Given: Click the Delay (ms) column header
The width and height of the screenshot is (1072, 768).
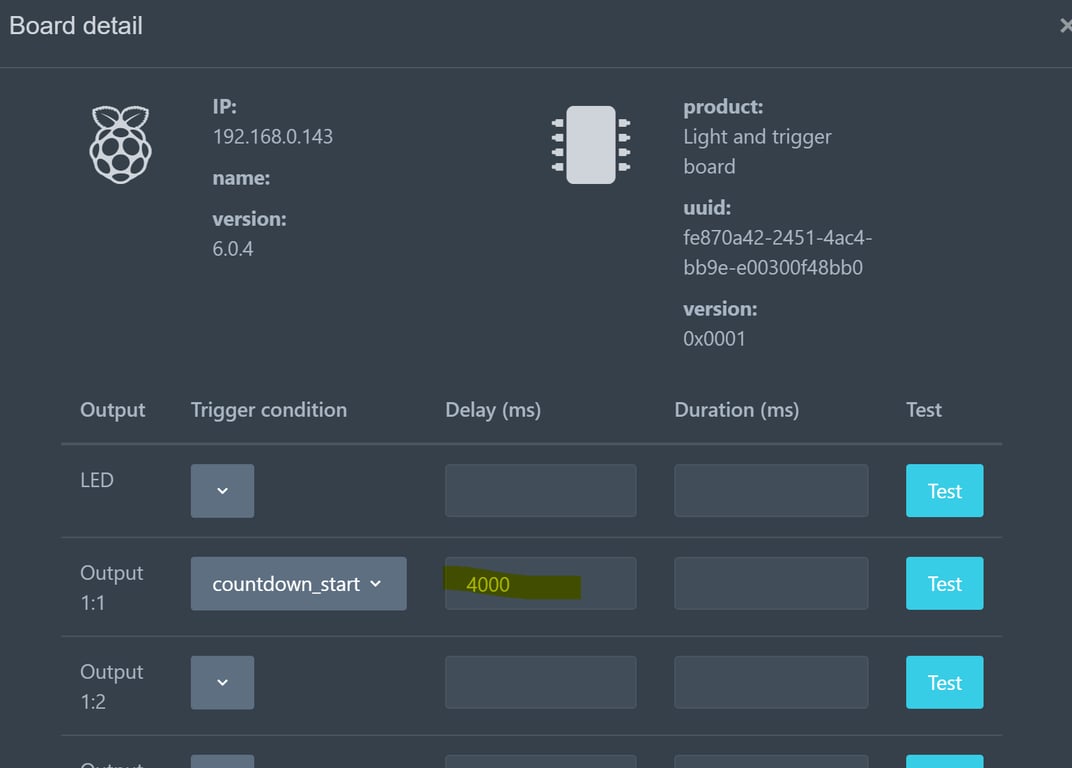Looking at the screenshot, I should pos(493,410).
